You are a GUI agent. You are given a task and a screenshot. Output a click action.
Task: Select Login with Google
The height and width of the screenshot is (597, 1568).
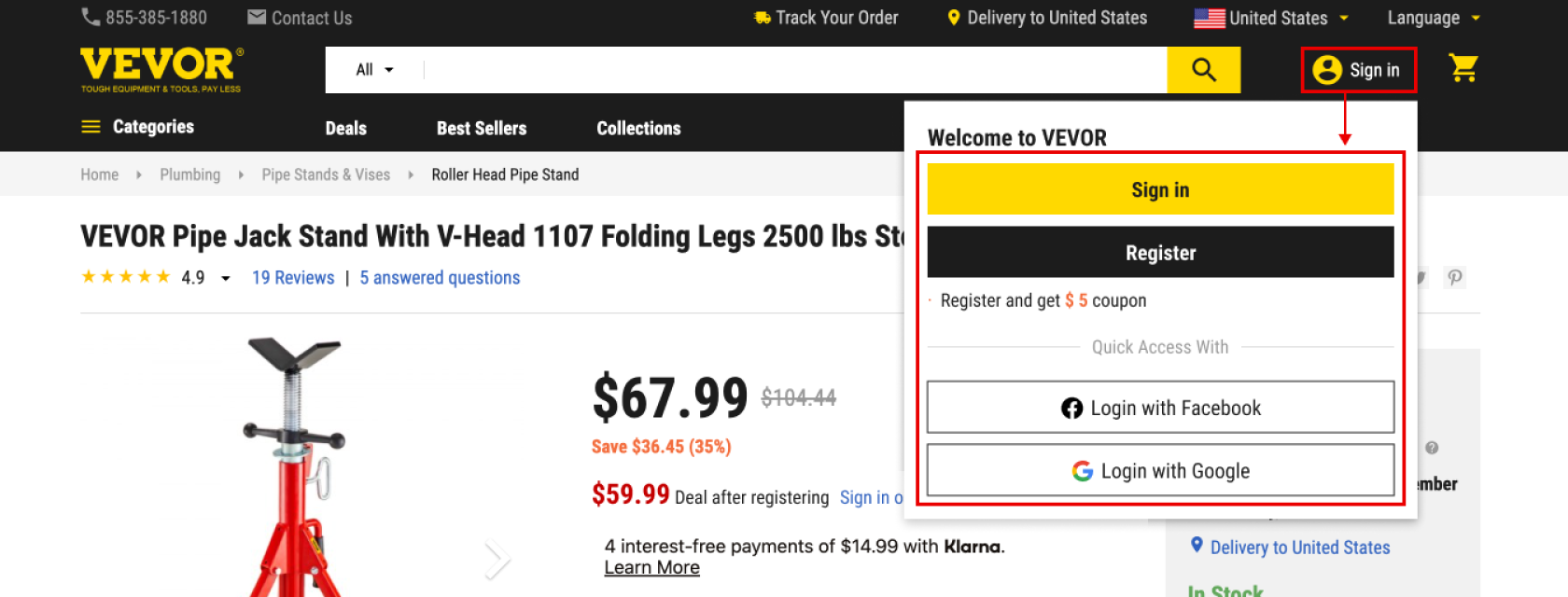point(1160,470)
